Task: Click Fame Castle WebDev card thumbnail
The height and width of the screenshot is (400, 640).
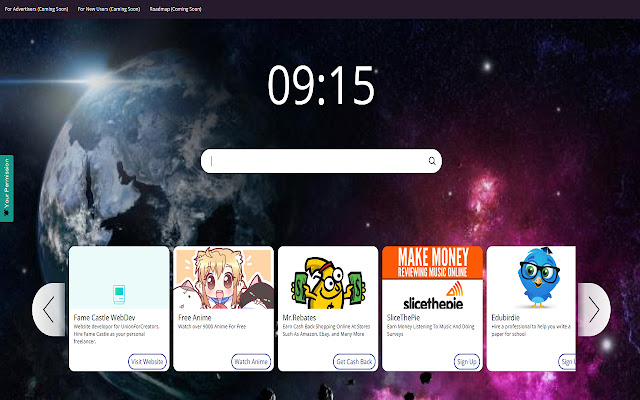Action: [x=119, y=278]
